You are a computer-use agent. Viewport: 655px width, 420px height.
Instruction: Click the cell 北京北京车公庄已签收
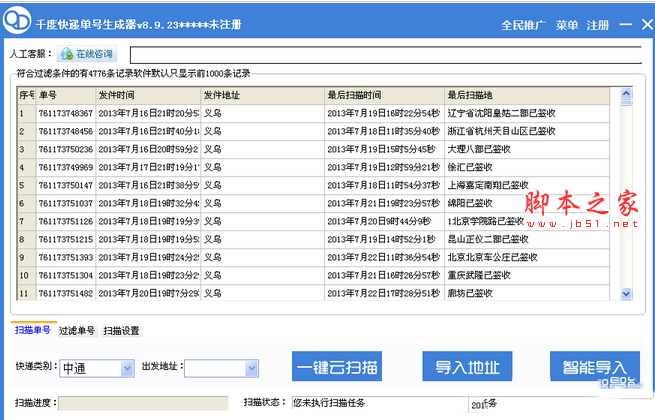coord(527,257)
